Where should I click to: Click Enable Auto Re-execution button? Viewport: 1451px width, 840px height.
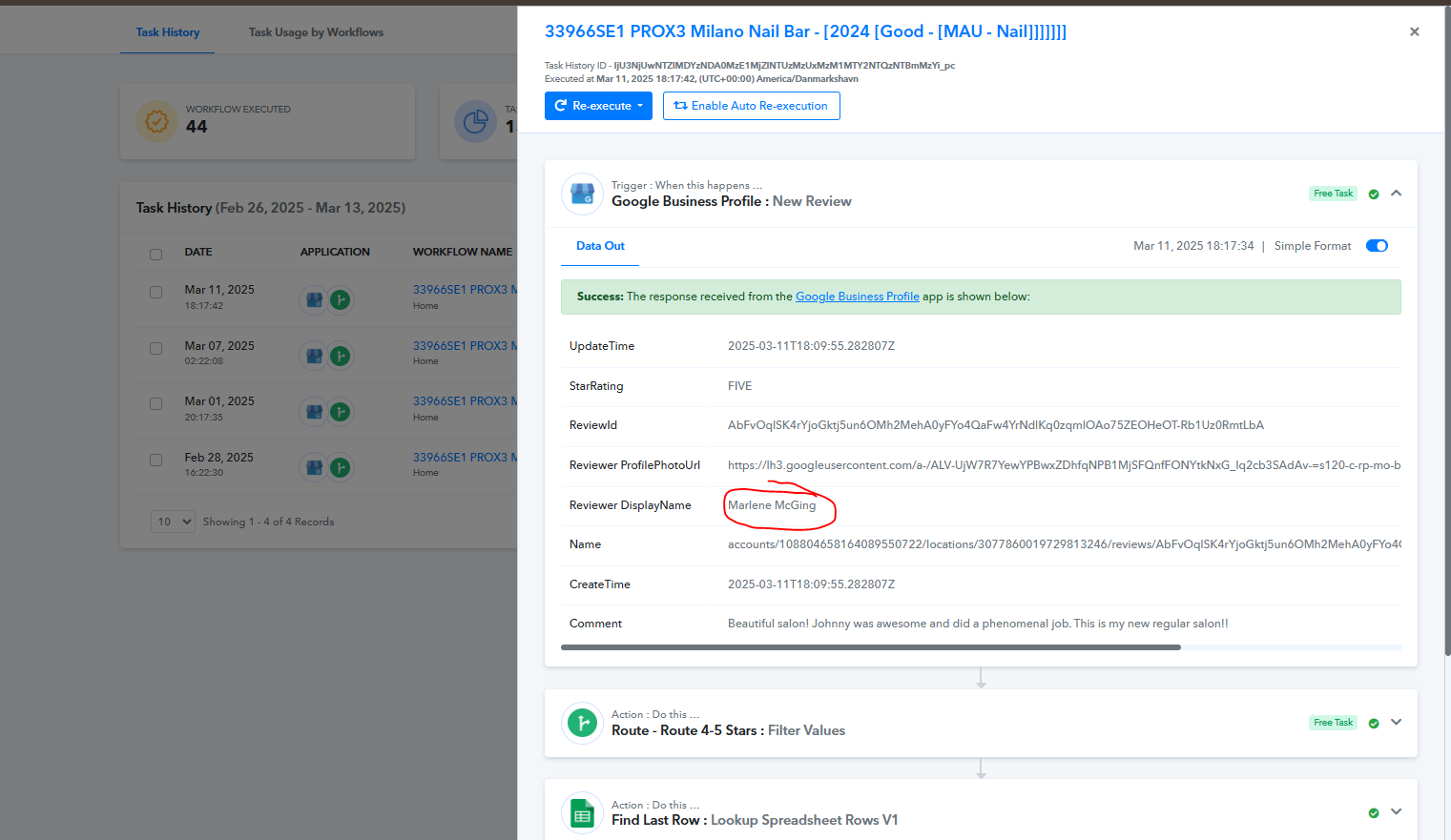click(752, 106)
